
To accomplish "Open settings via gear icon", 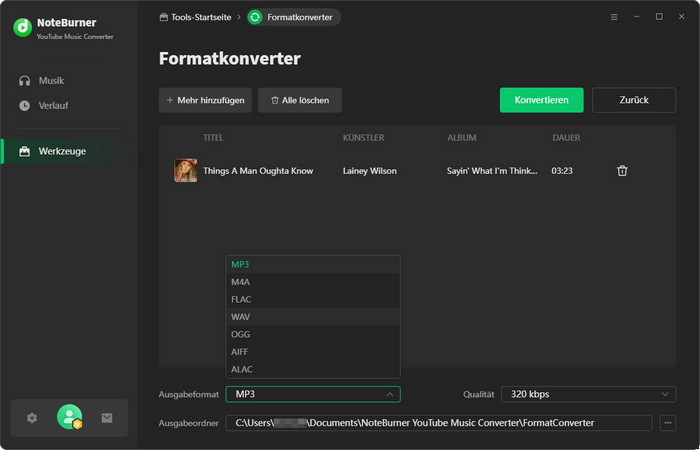I will click(x=32, y=418).
